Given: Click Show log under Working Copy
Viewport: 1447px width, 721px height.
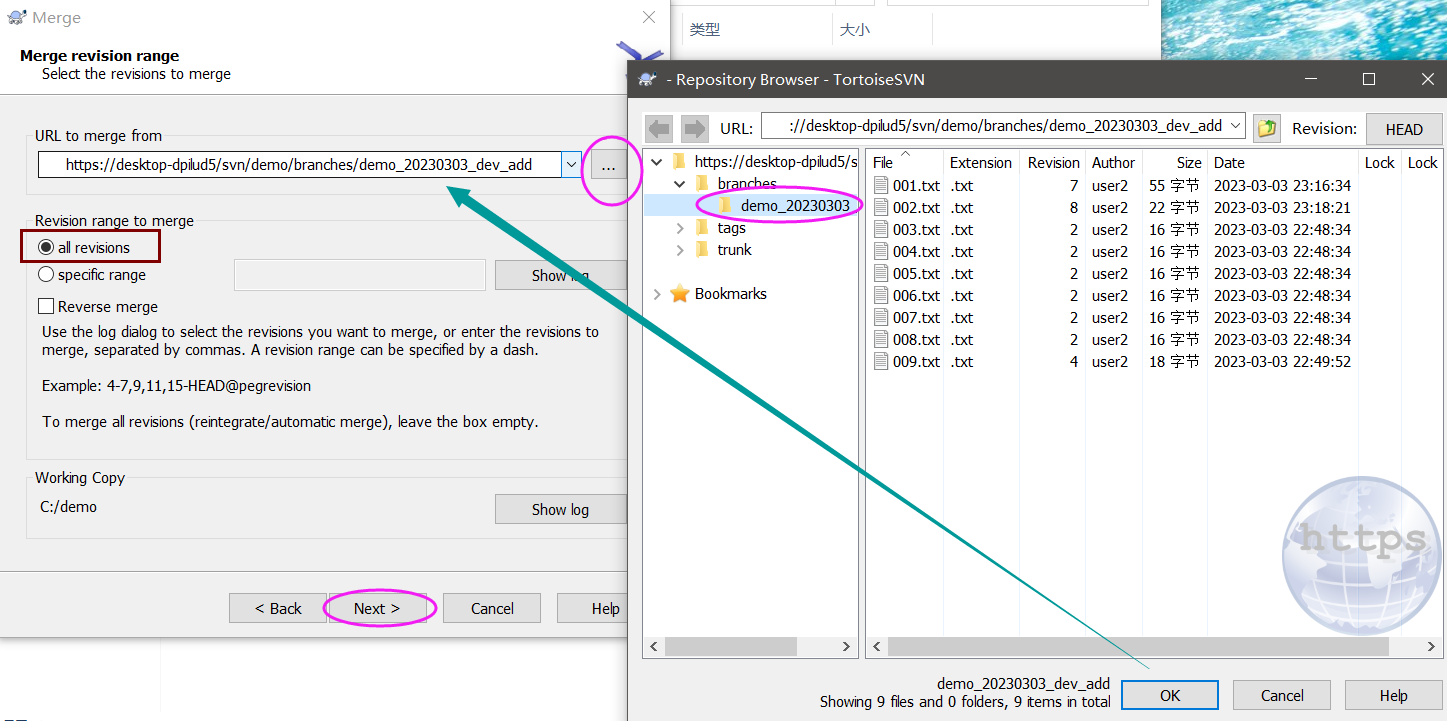Looking at the screenshot, I should pos(560,509).
